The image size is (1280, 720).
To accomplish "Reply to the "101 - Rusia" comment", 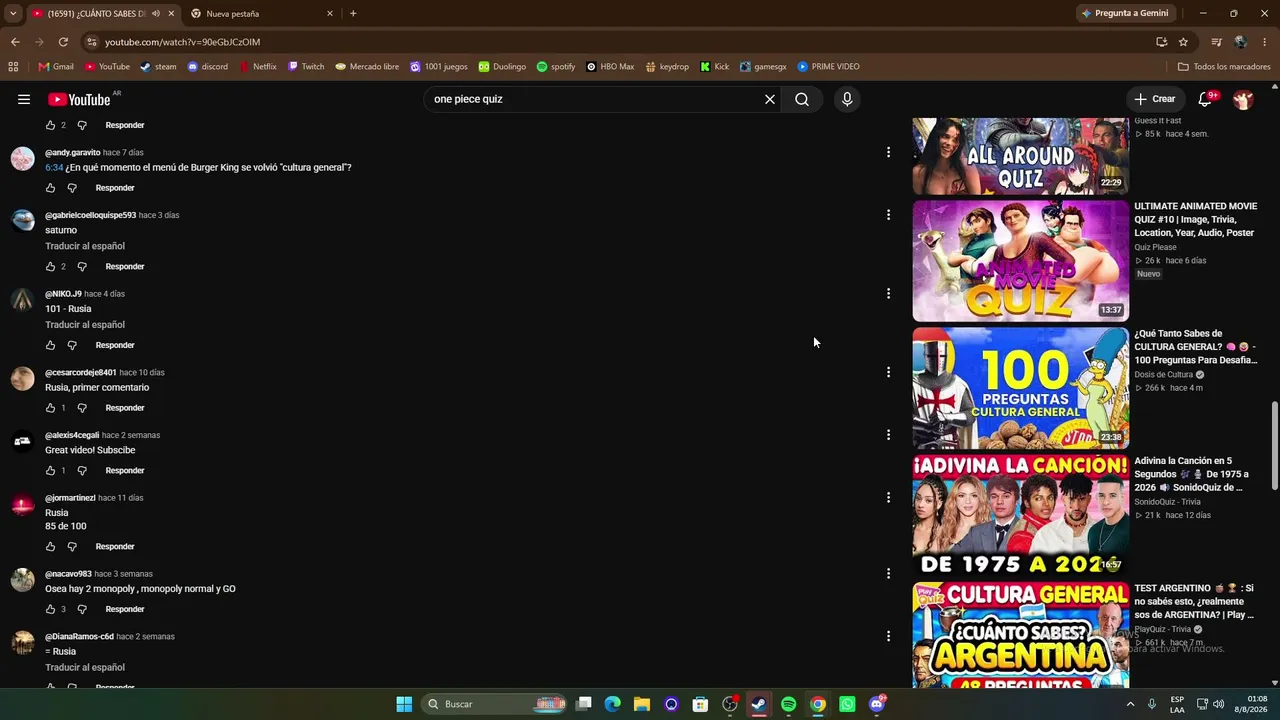I will coord(115,345).
